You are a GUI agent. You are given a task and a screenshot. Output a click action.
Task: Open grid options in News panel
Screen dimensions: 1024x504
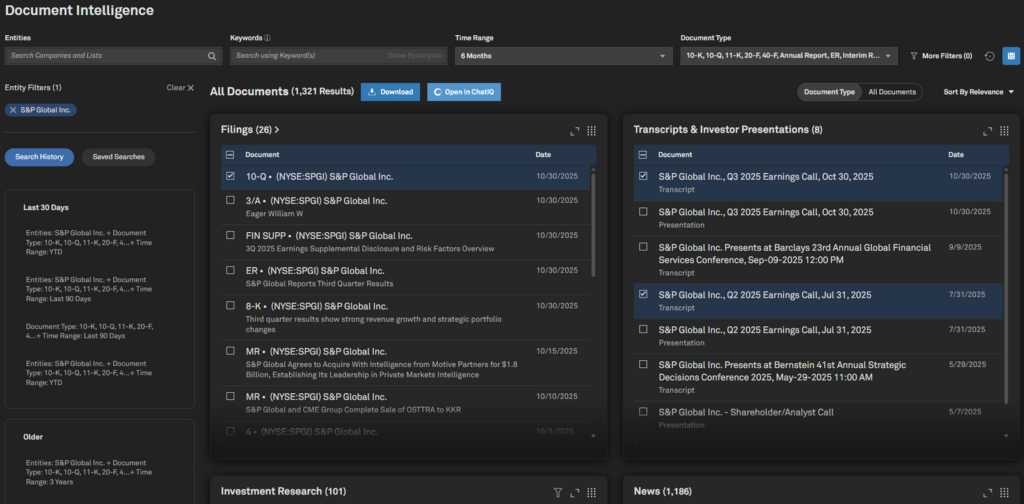1004,492
